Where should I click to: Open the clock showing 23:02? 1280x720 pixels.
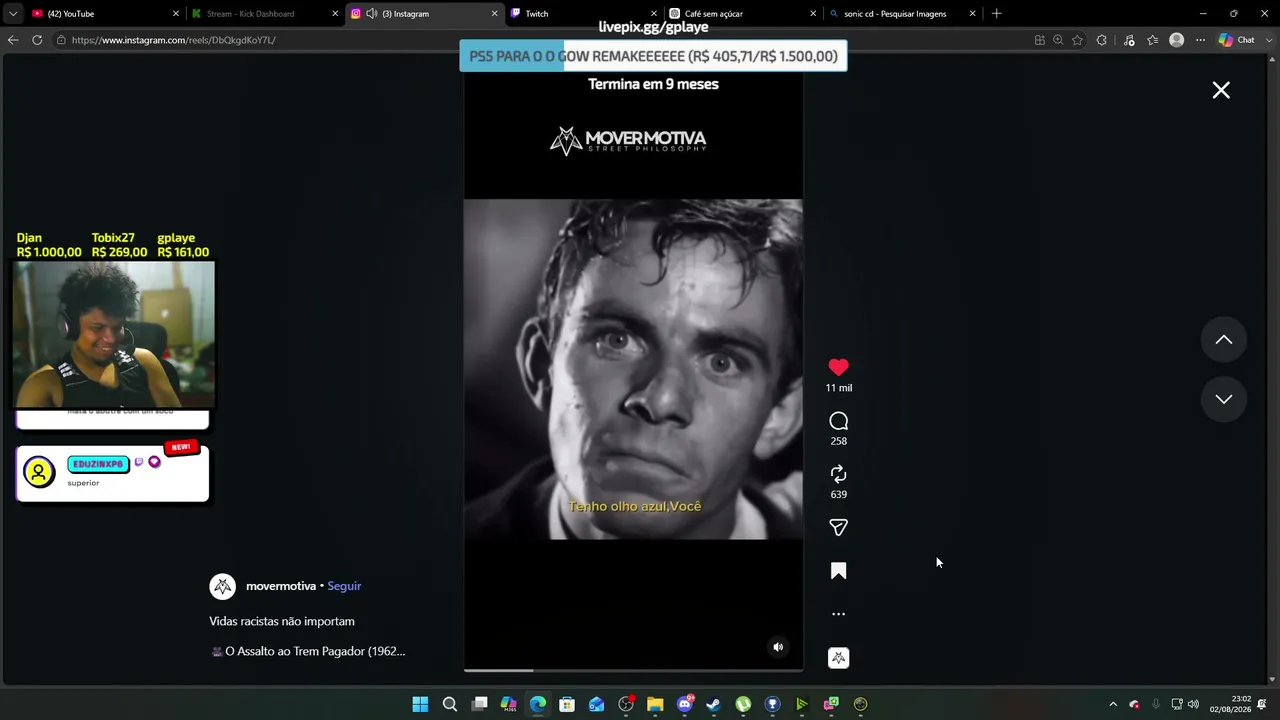tap(1231, 704)
